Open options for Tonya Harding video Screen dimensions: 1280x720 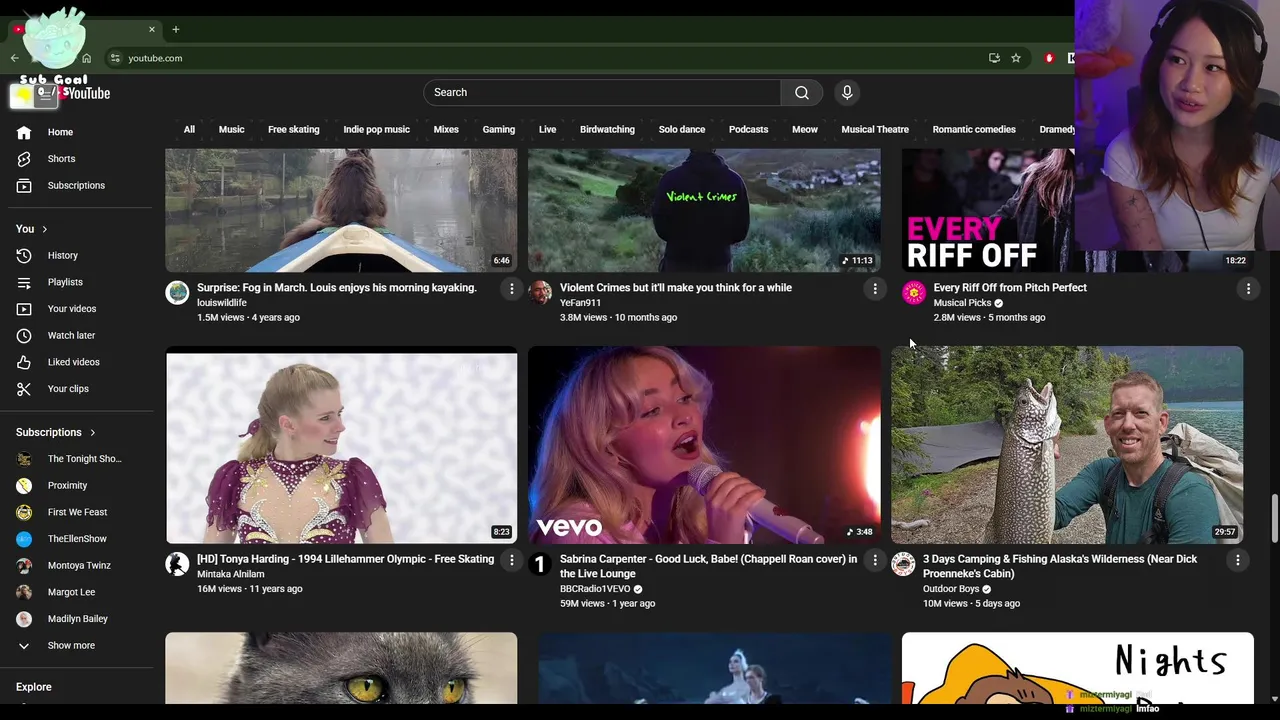coord(512,560)
